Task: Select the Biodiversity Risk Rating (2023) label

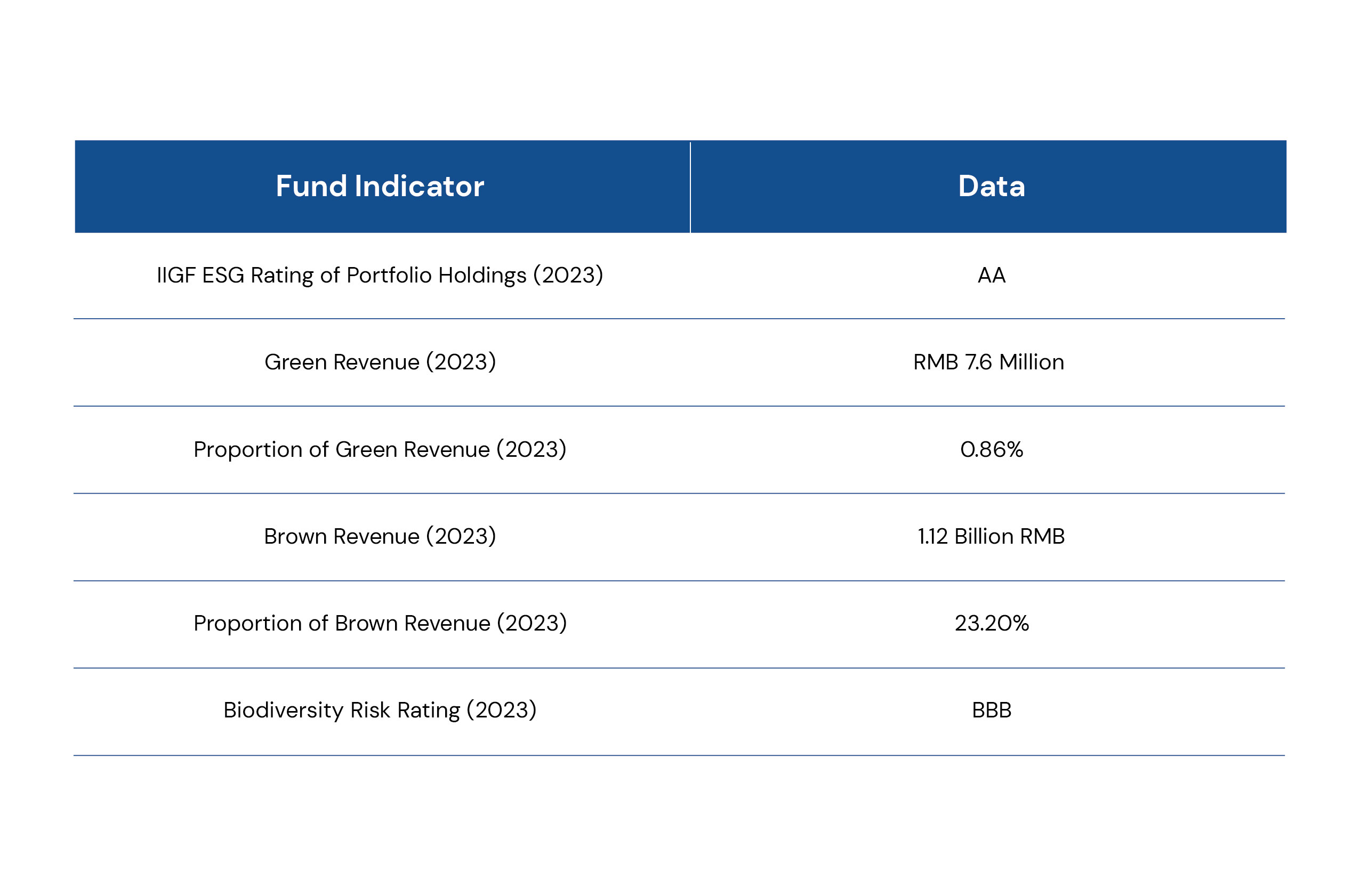Action: [380, 711]
